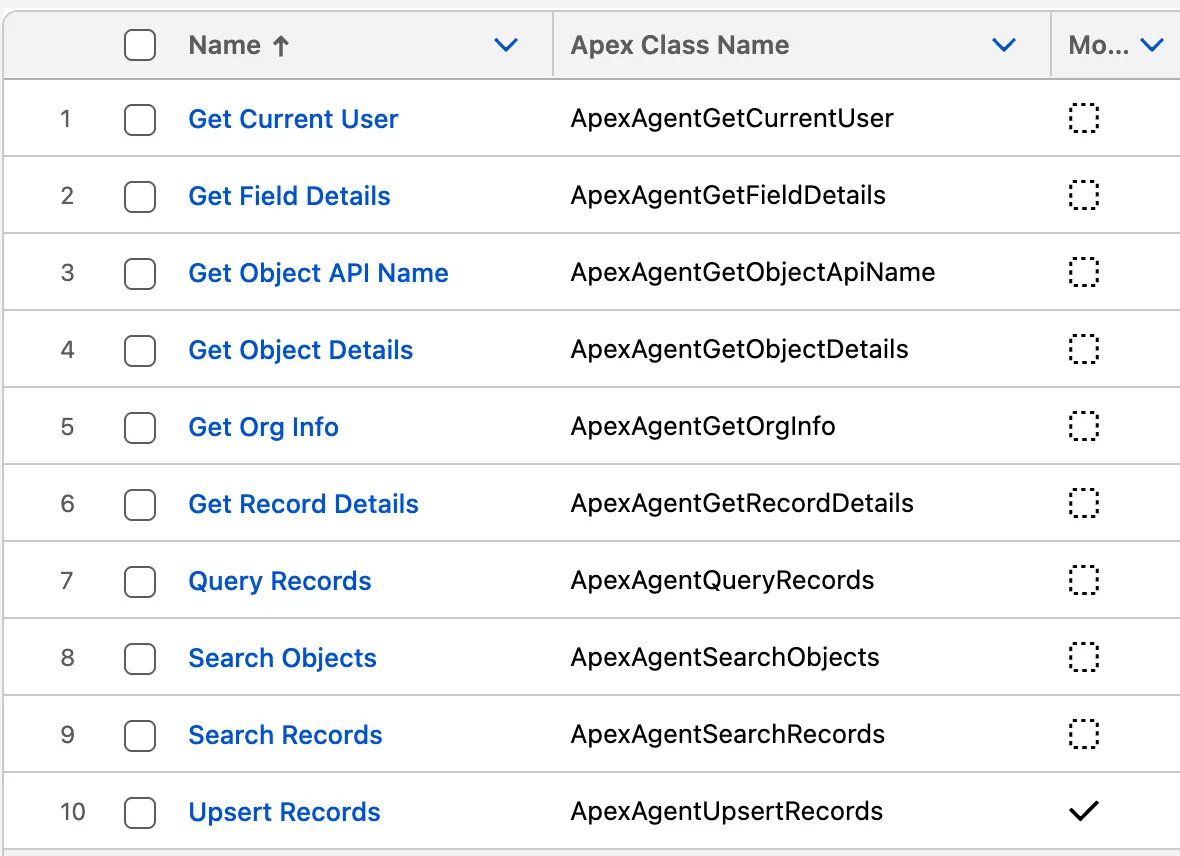Click unchecked indicator icon in Get Org Info row
This screenshot has width=1180, height=856.
[1084, 426]
